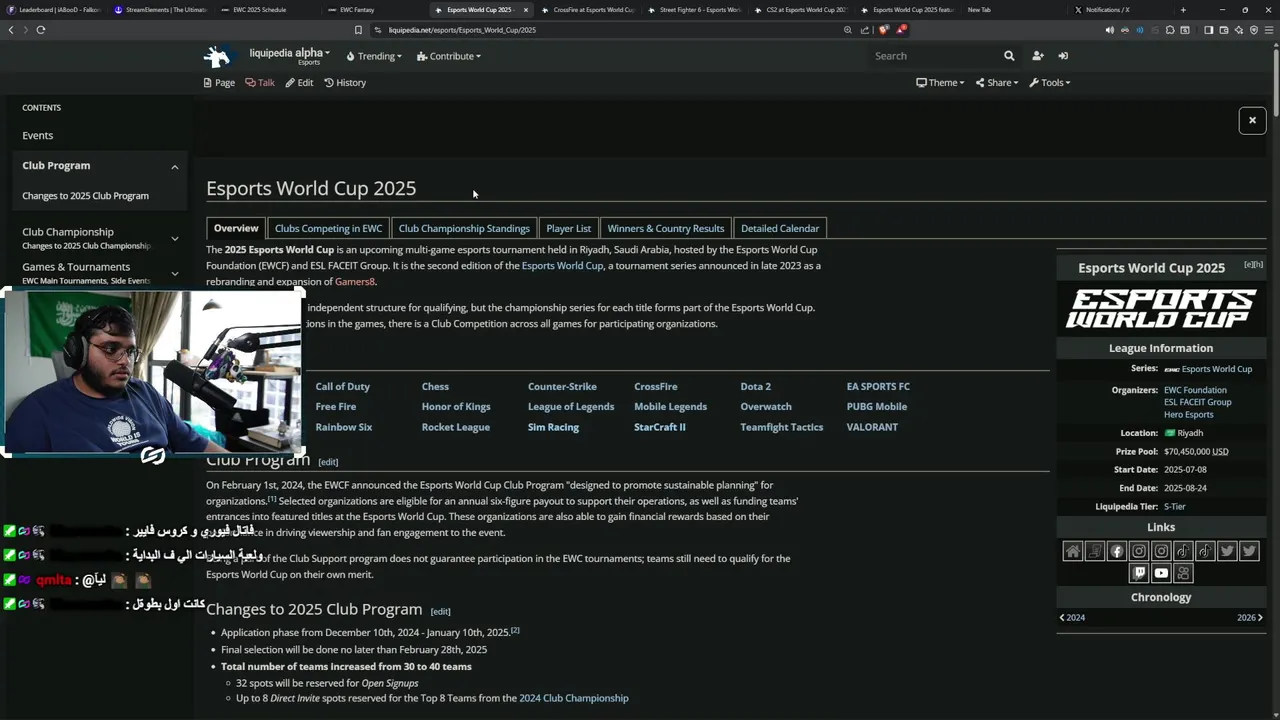Click the bookmark icon in address bar

[x=358, y=30]
